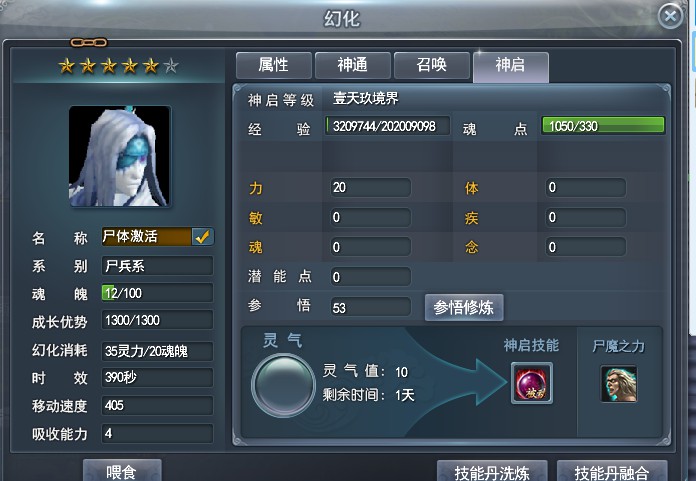
Task: Close the 幻化 window
Action: click(x=670, y=16)
